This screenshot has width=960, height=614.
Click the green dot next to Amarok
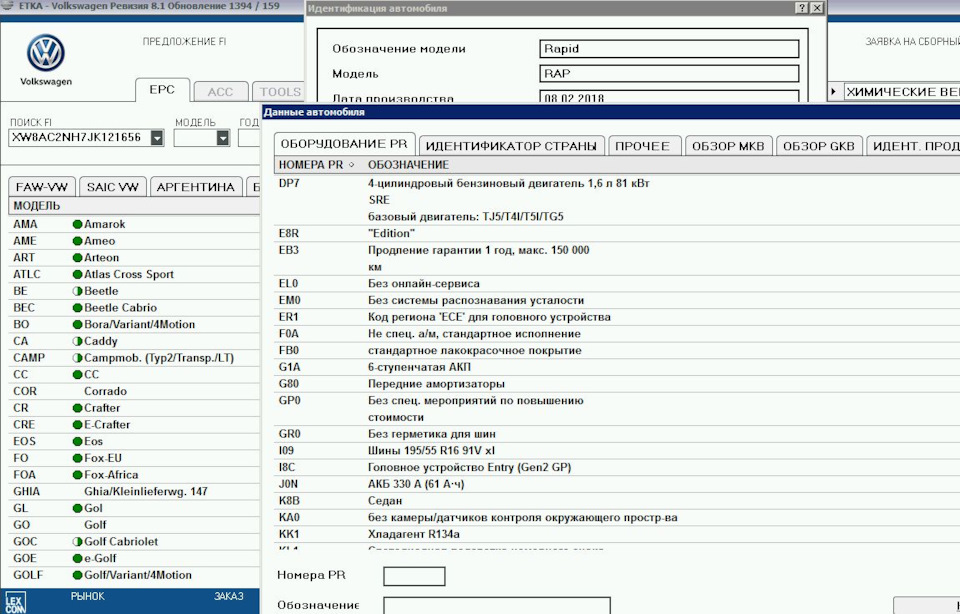[x=77, y=225]
